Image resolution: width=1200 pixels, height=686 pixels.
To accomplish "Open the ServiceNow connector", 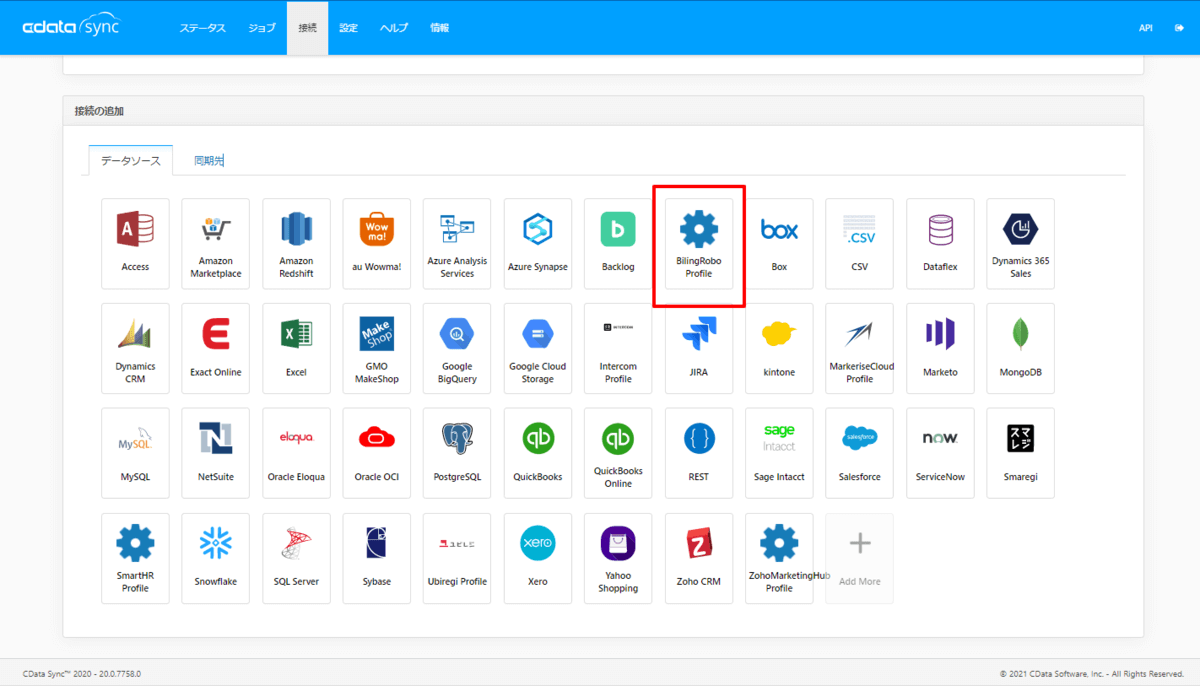I will coord(940,453).
